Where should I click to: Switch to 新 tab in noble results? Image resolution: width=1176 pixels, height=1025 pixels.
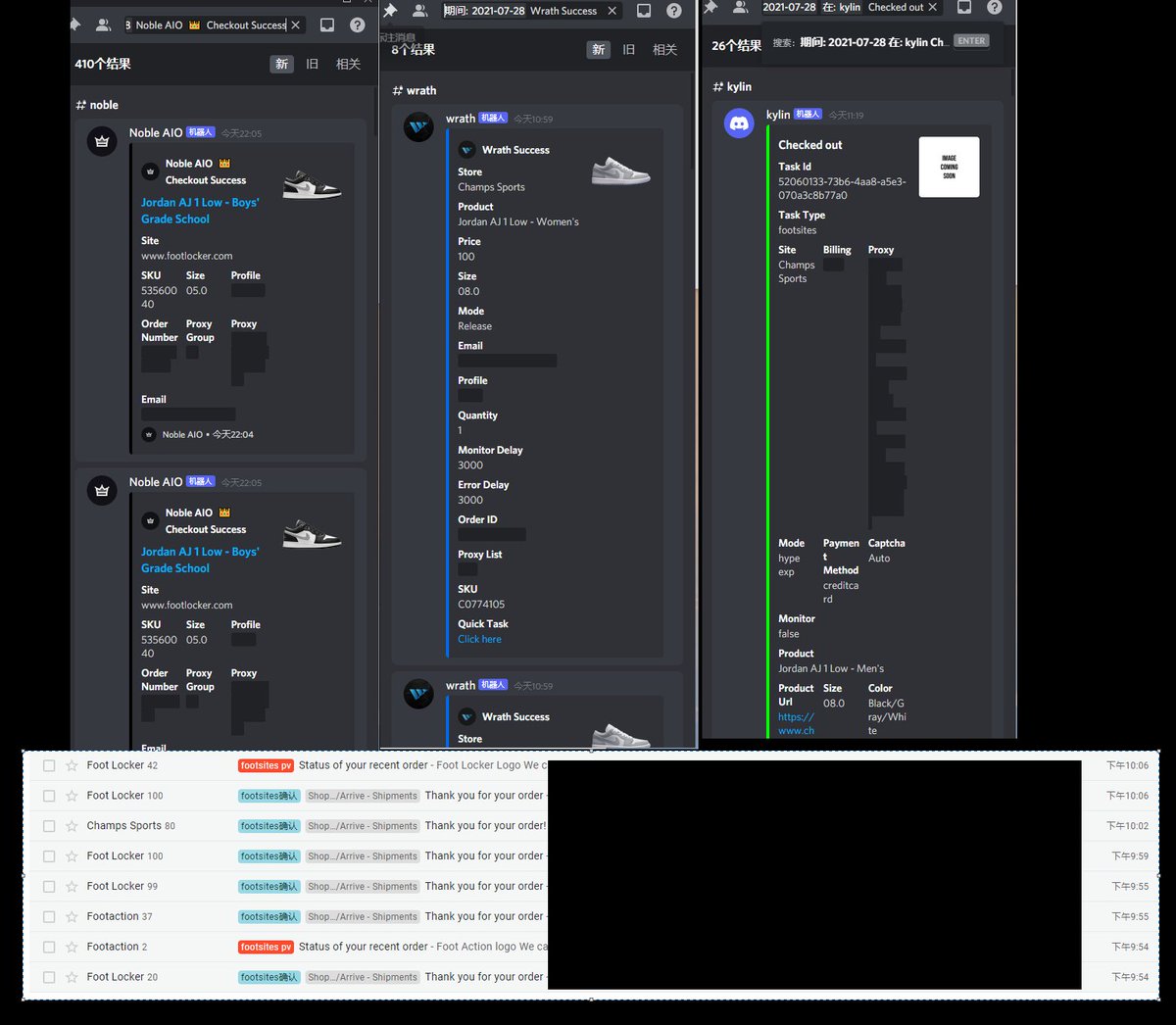click(282, 64)
